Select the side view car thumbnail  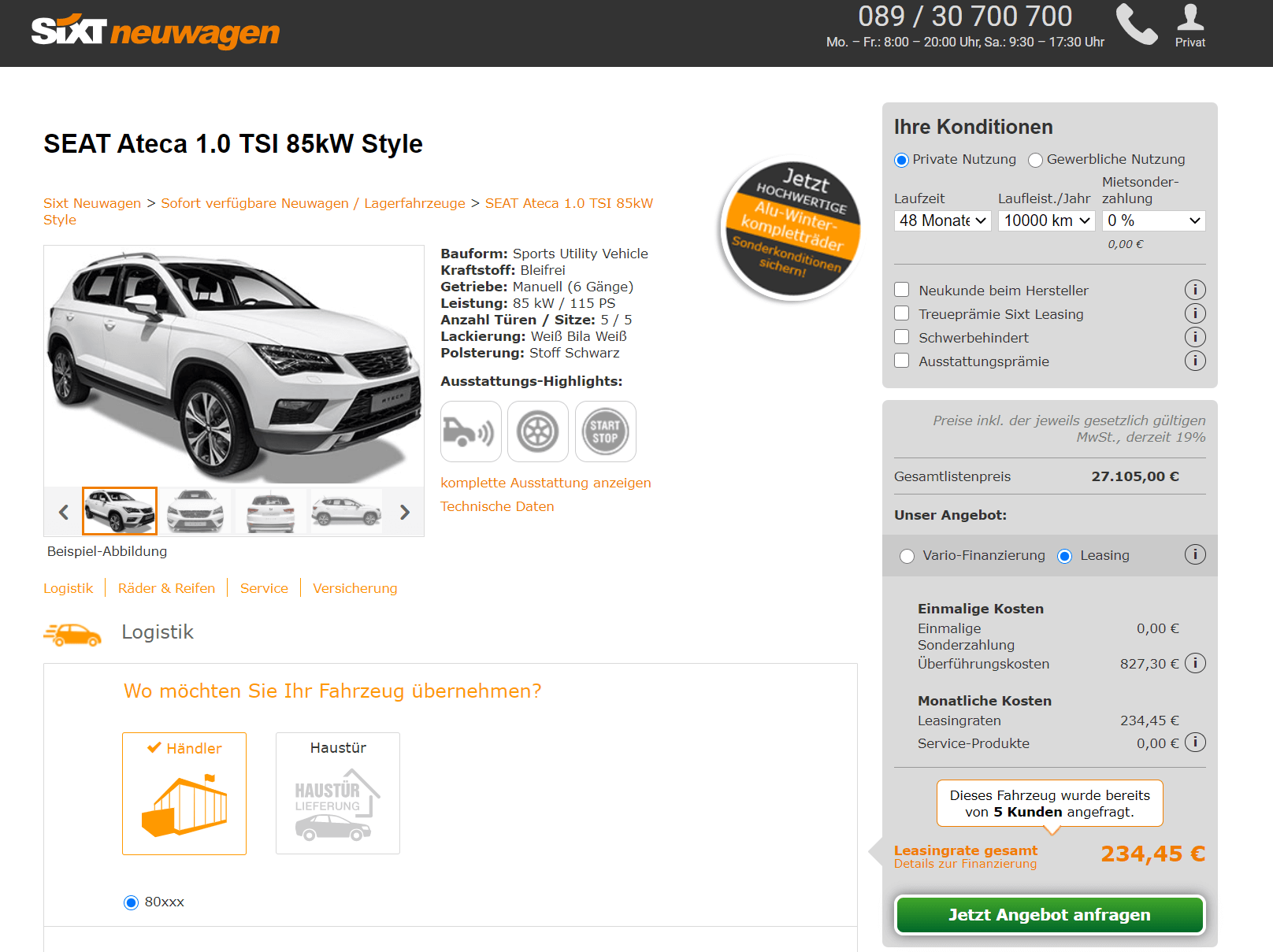pyautogui.click(x=346, y=511)
